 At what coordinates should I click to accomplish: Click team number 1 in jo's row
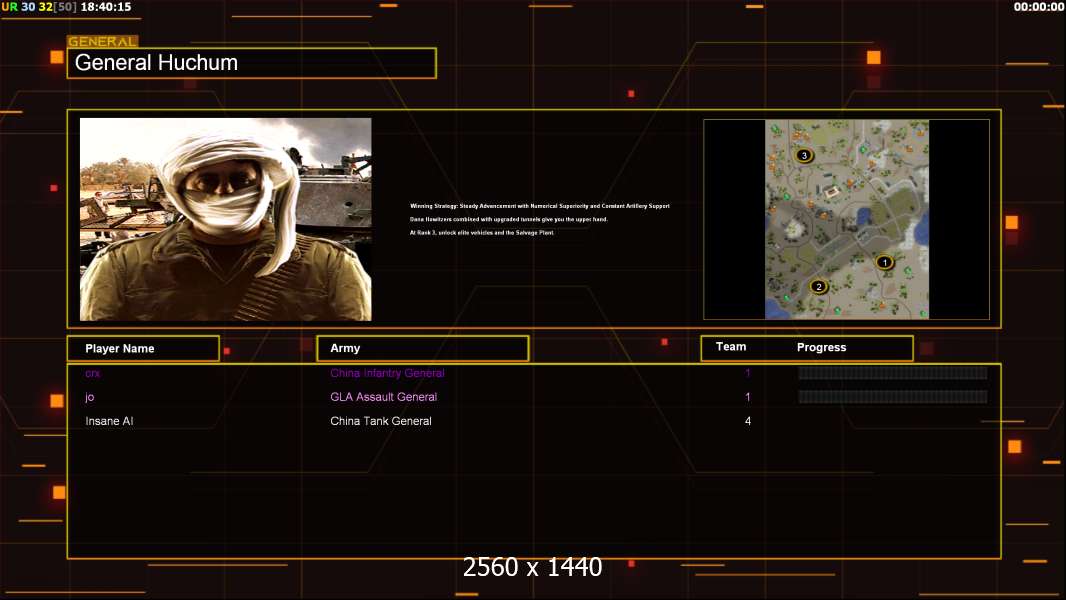pyautogui.click(x=748, y=397)
